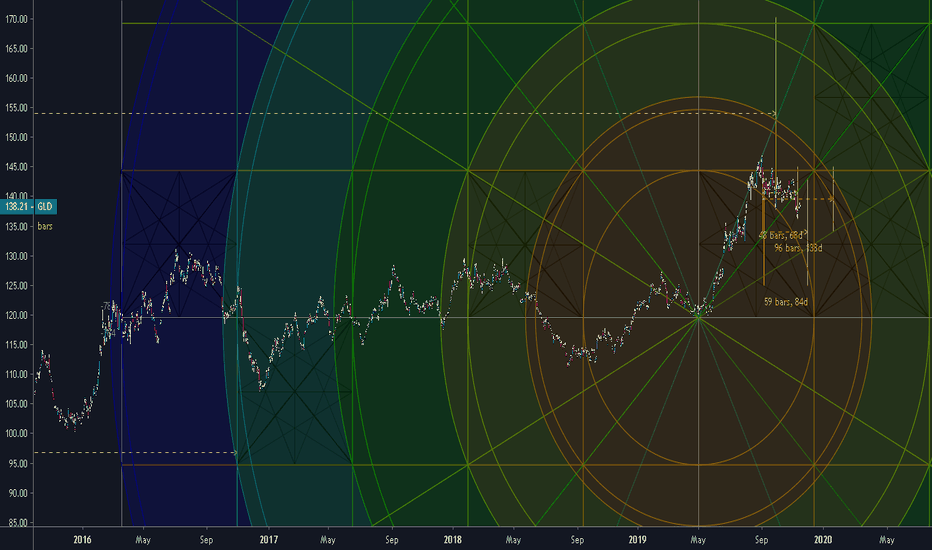The height and width of the screenshot is (550, 932).
Task: Click the 110.00 price axis label
Action: 17,375
